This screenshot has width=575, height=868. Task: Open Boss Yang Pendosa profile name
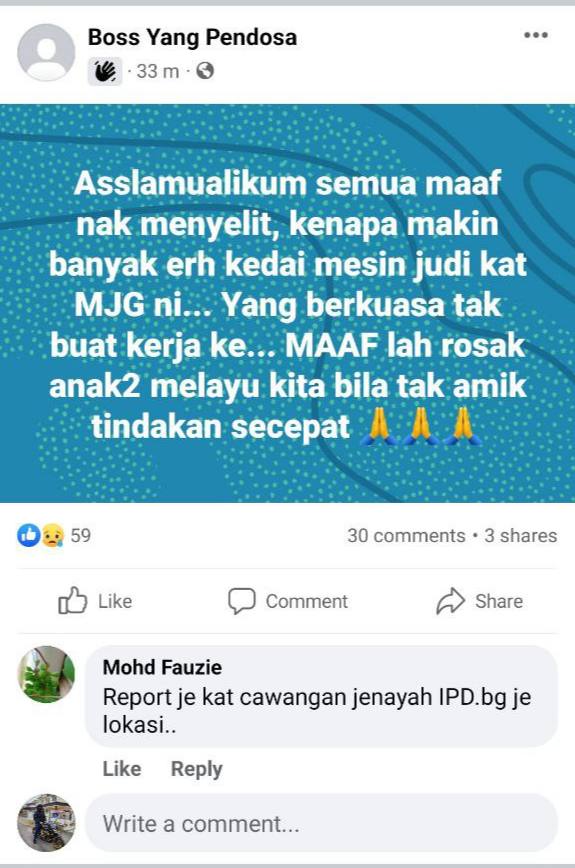pos(193,38)
